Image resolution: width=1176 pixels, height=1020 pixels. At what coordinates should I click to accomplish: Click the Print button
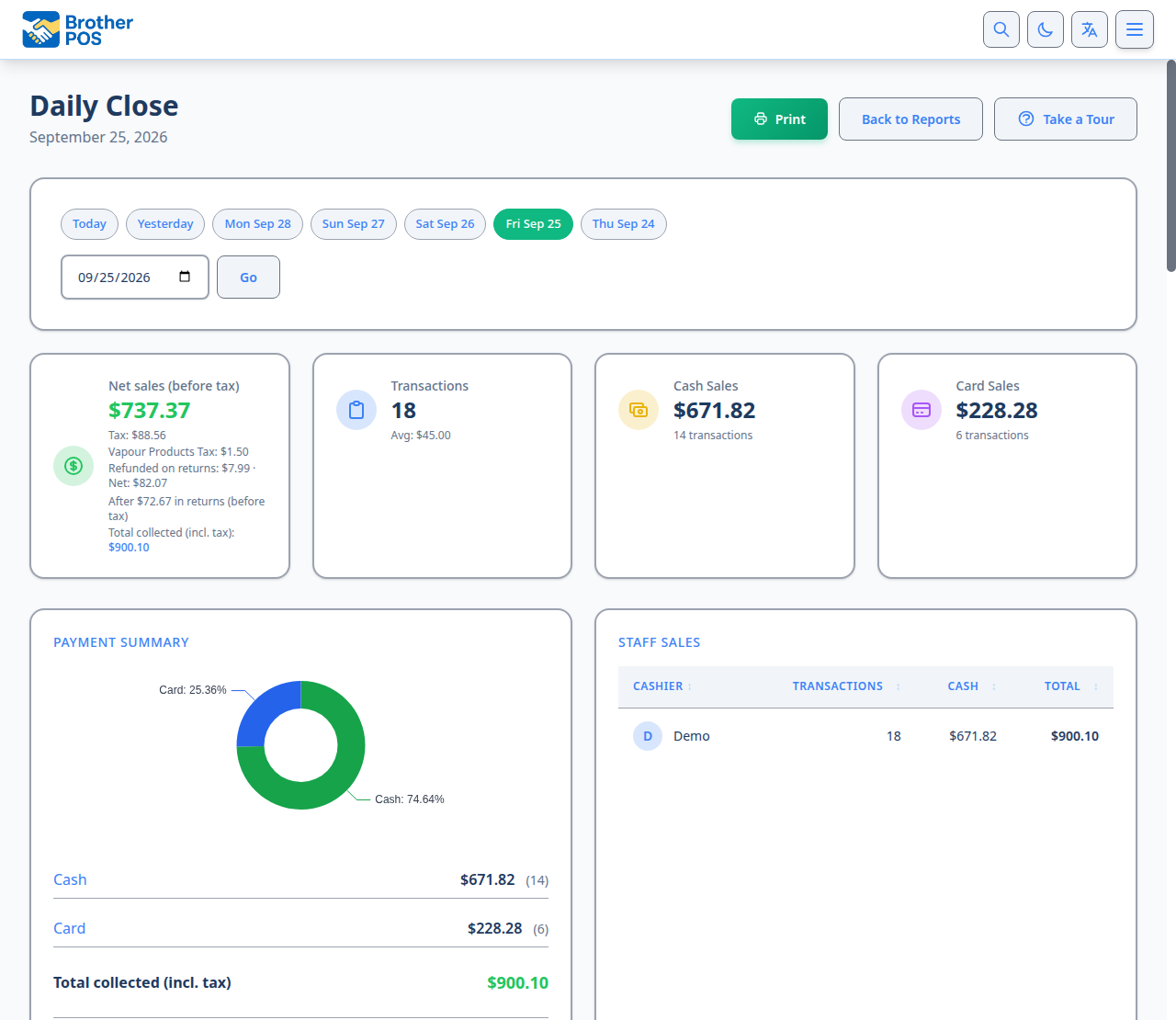coord(779,119)
